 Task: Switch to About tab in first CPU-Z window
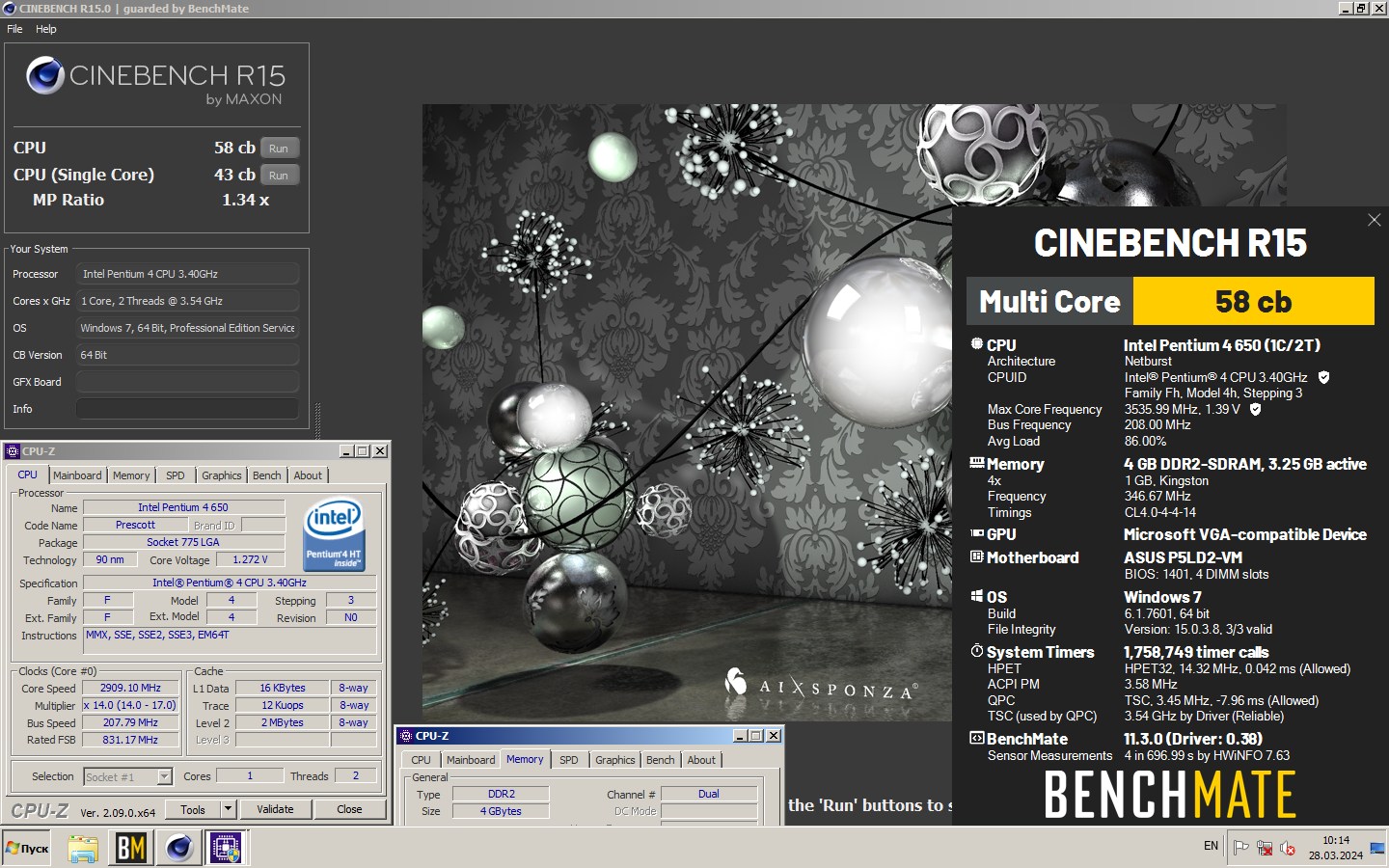point(308,475)
